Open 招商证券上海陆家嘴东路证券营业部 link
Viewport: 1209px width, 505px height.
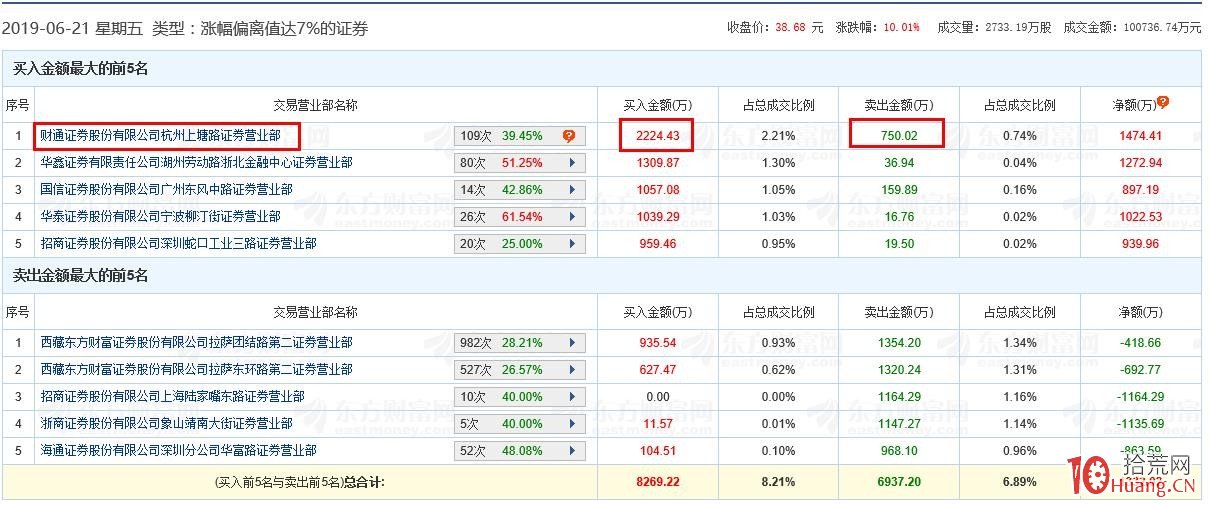point(172,396)
